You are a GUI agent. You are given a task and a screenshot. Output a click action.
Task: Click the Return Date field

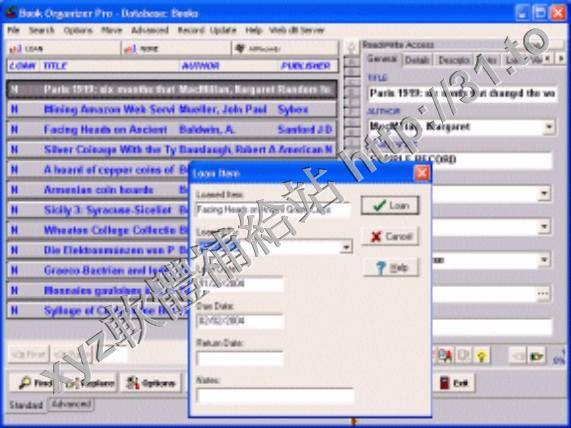(240, 358)
